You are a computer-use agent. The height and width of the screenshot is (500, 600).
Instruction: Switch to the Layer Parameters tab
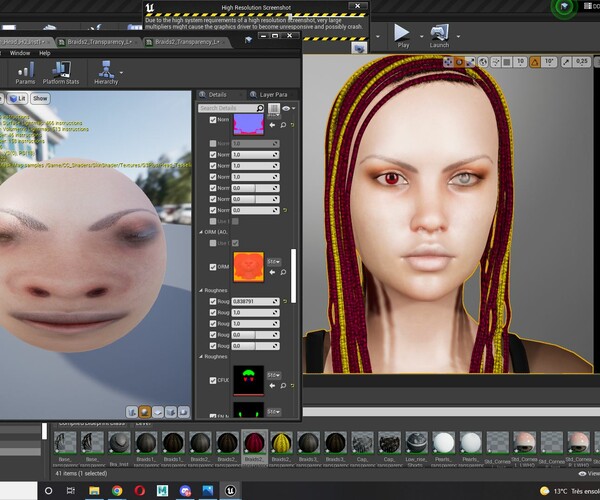pos(273,94)
